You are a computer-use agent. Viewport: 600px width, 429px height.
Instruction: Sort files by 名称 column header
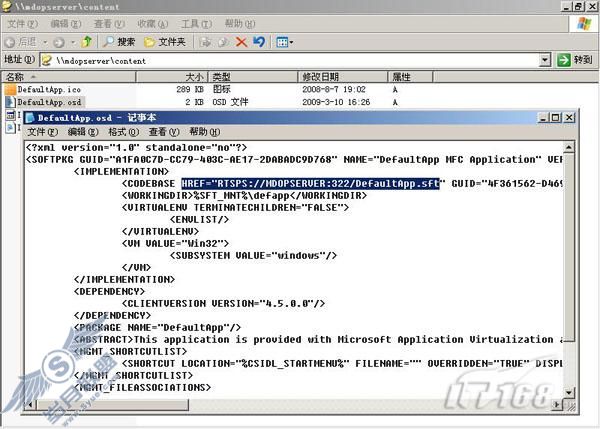(x=69, y=77)
